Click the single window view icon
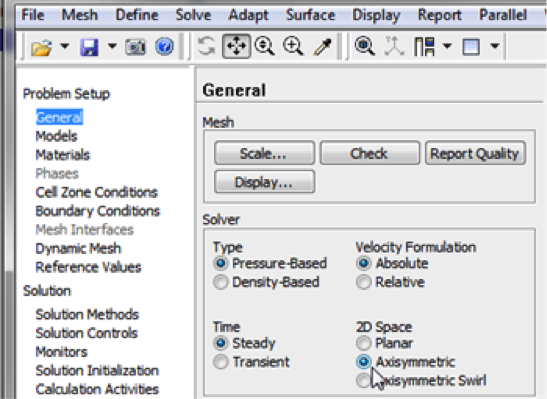547x399 pixels. (x=471, y=47)
